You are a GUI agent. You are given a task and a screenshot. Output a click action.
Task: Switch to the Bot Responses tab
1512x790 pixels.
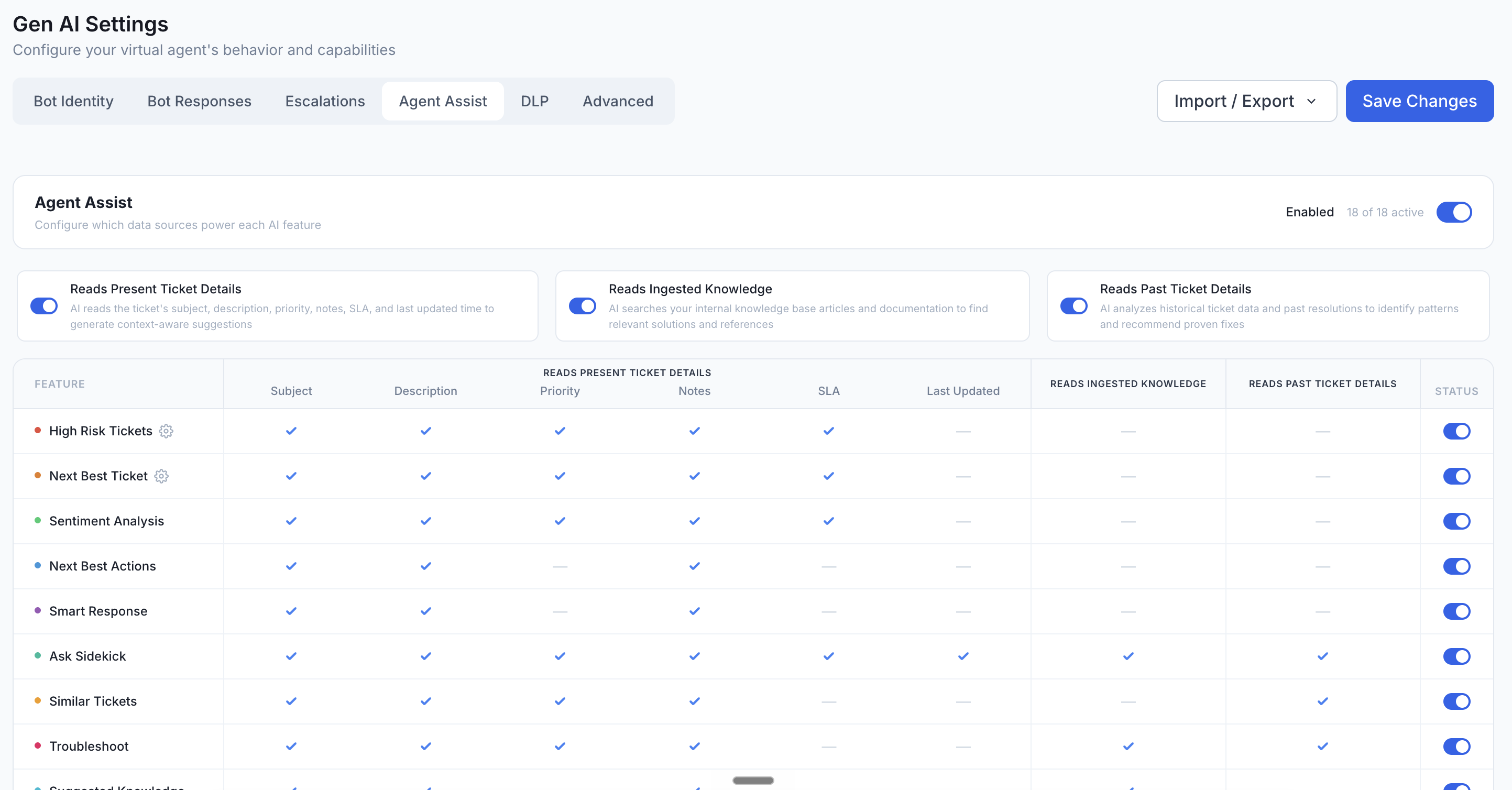tap(199, 101)
